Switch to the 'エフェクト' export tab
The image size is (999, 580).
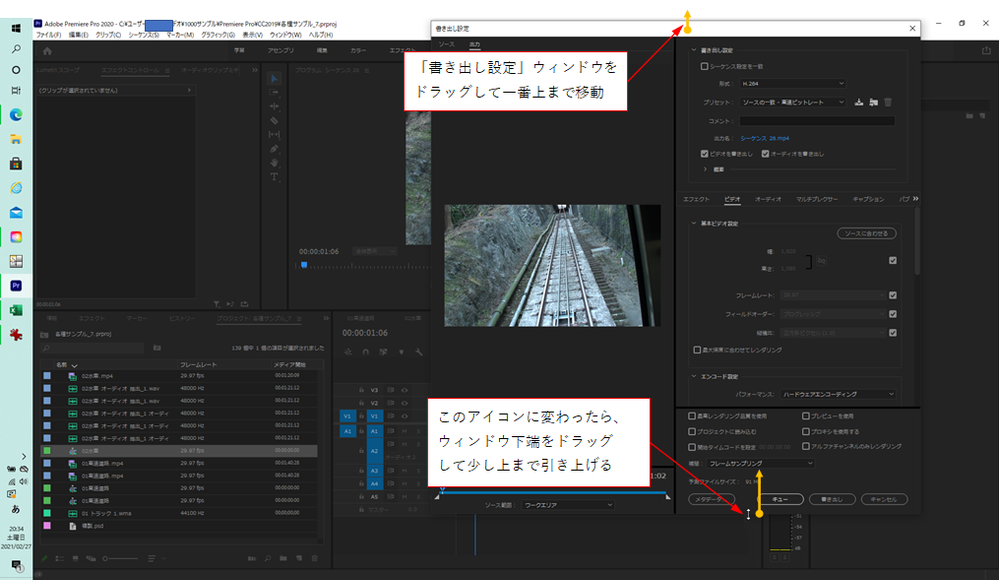click(696, 199)
